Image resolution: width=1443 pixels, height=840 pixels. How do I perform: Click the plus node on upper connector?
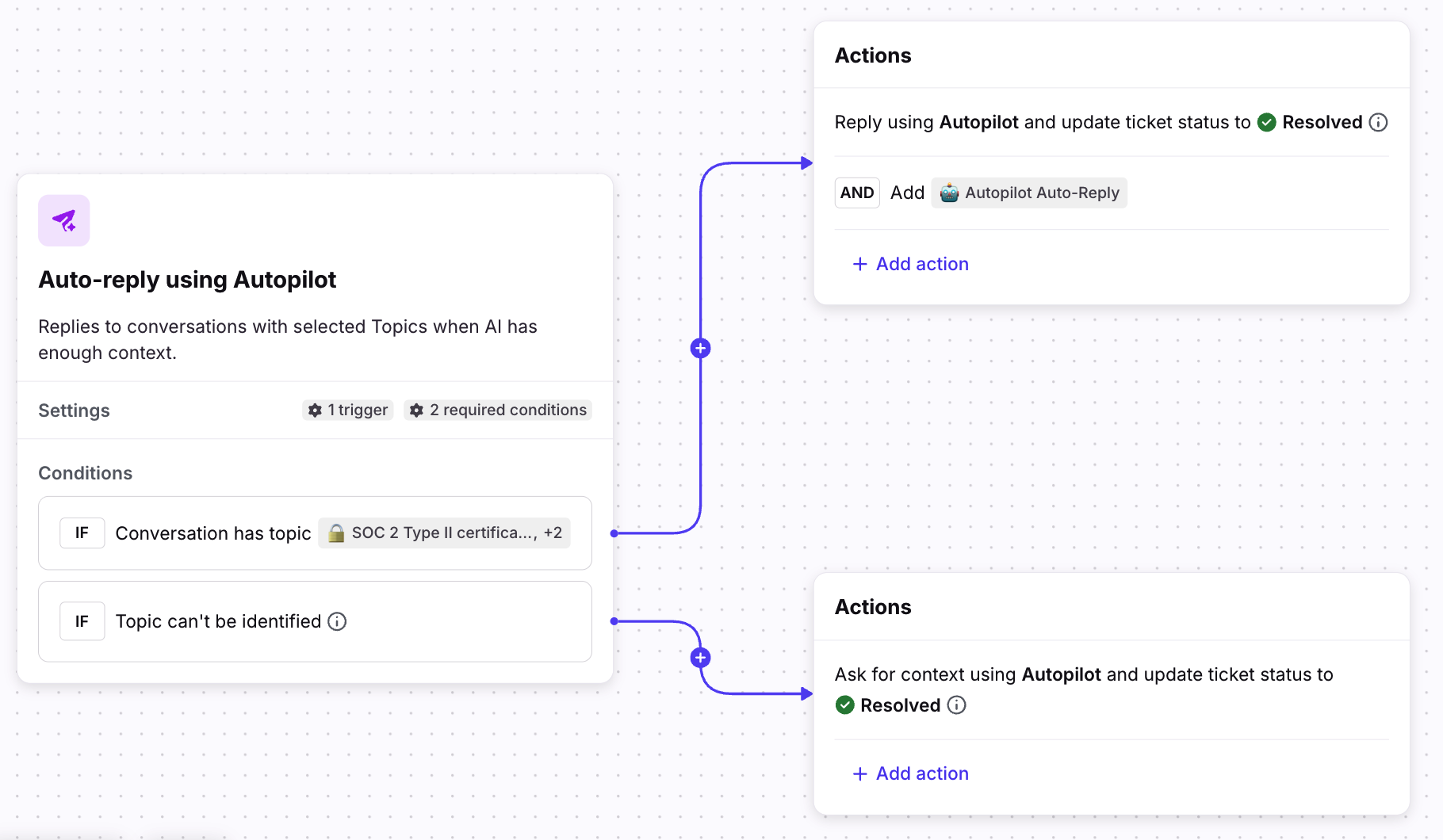coord(700,348)
